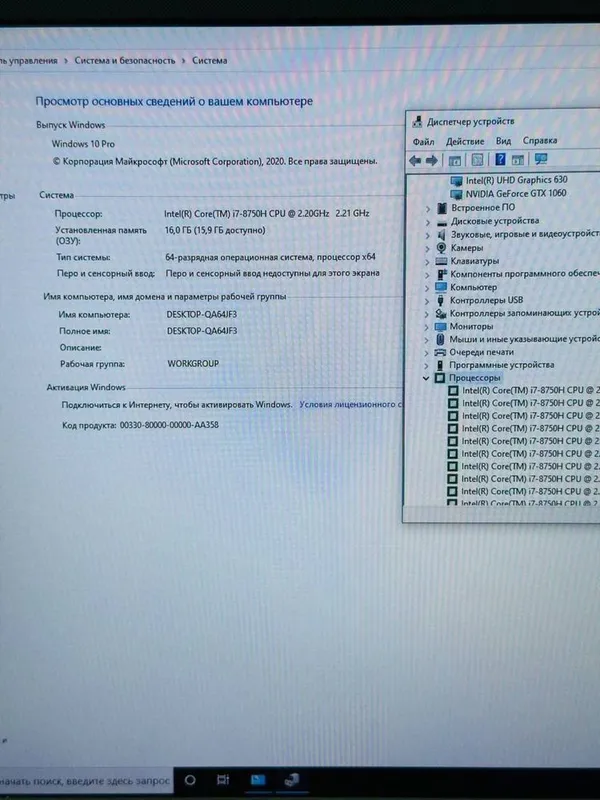Viewport: 600px width, 800px height.
Task: Click the taskbar search box
Action: (x=85, y=781)
